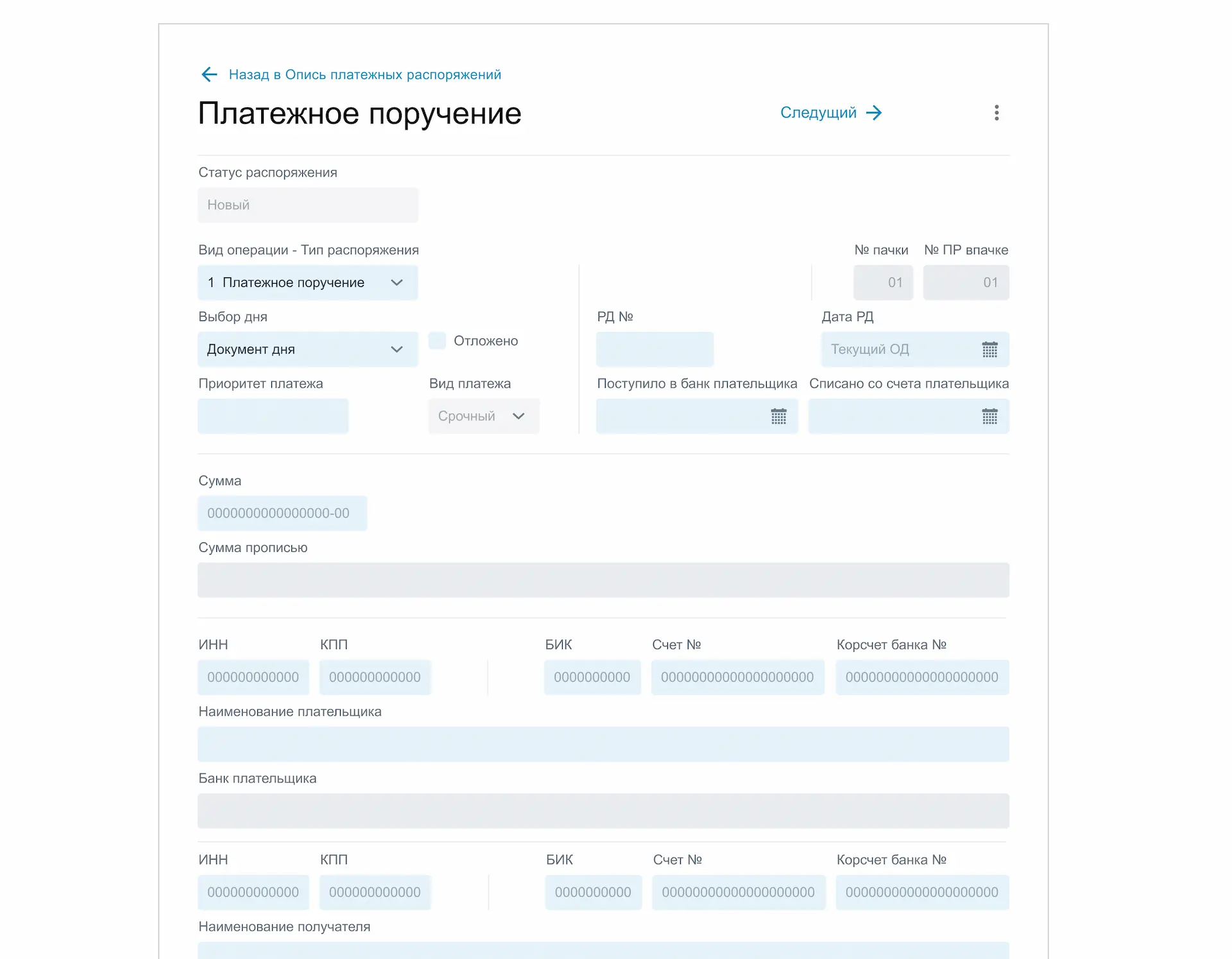Open the calendar picker for Дата РД
This screenshot has width=1232, height=959.
990,349
